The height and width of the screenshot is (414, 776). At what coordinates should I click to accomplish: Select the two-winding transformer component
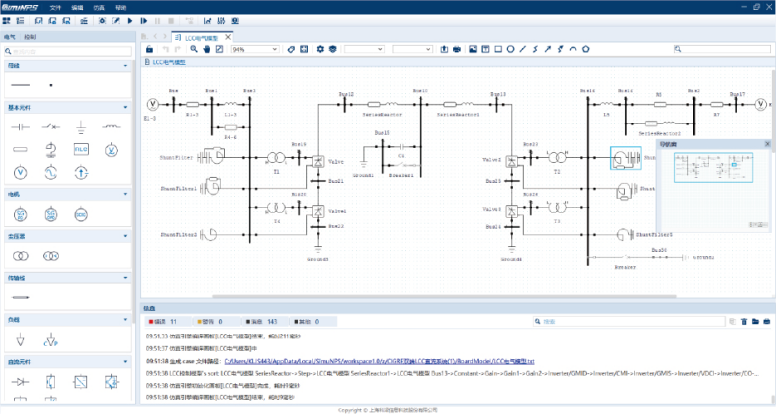point(22,256)
